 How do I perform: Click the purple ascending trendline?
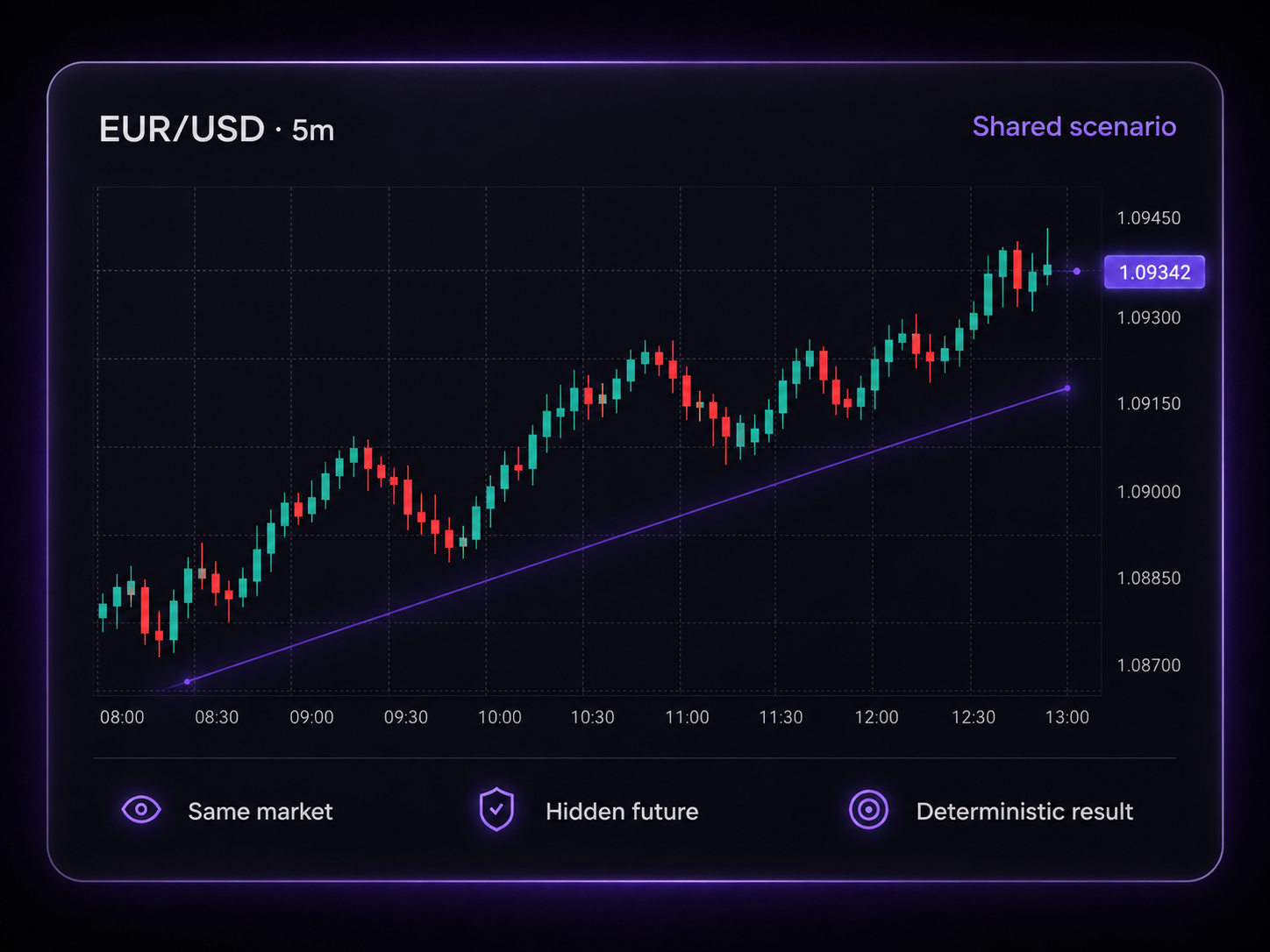pyautogui.click(x=627, y=535)
